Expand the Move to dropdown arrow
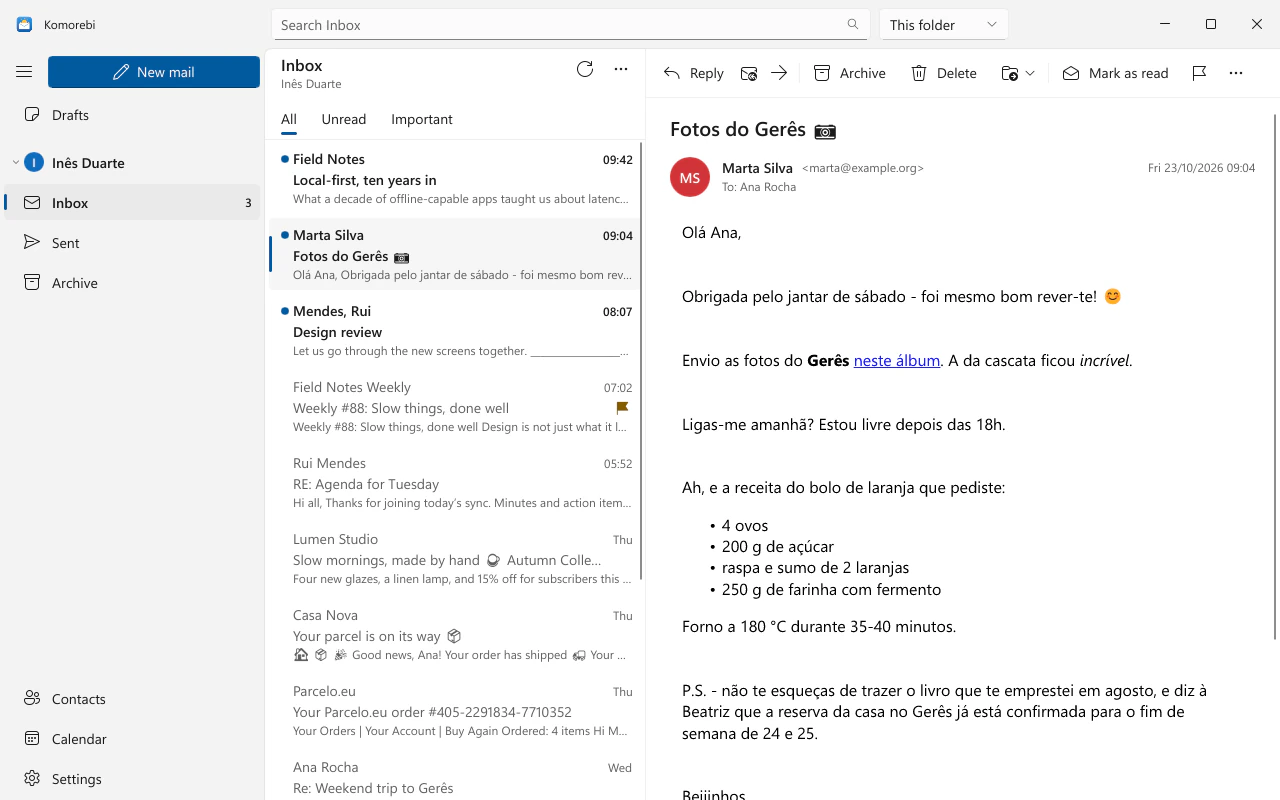The height and width of the screenshot is (800, 1280). pos(1030,73)
